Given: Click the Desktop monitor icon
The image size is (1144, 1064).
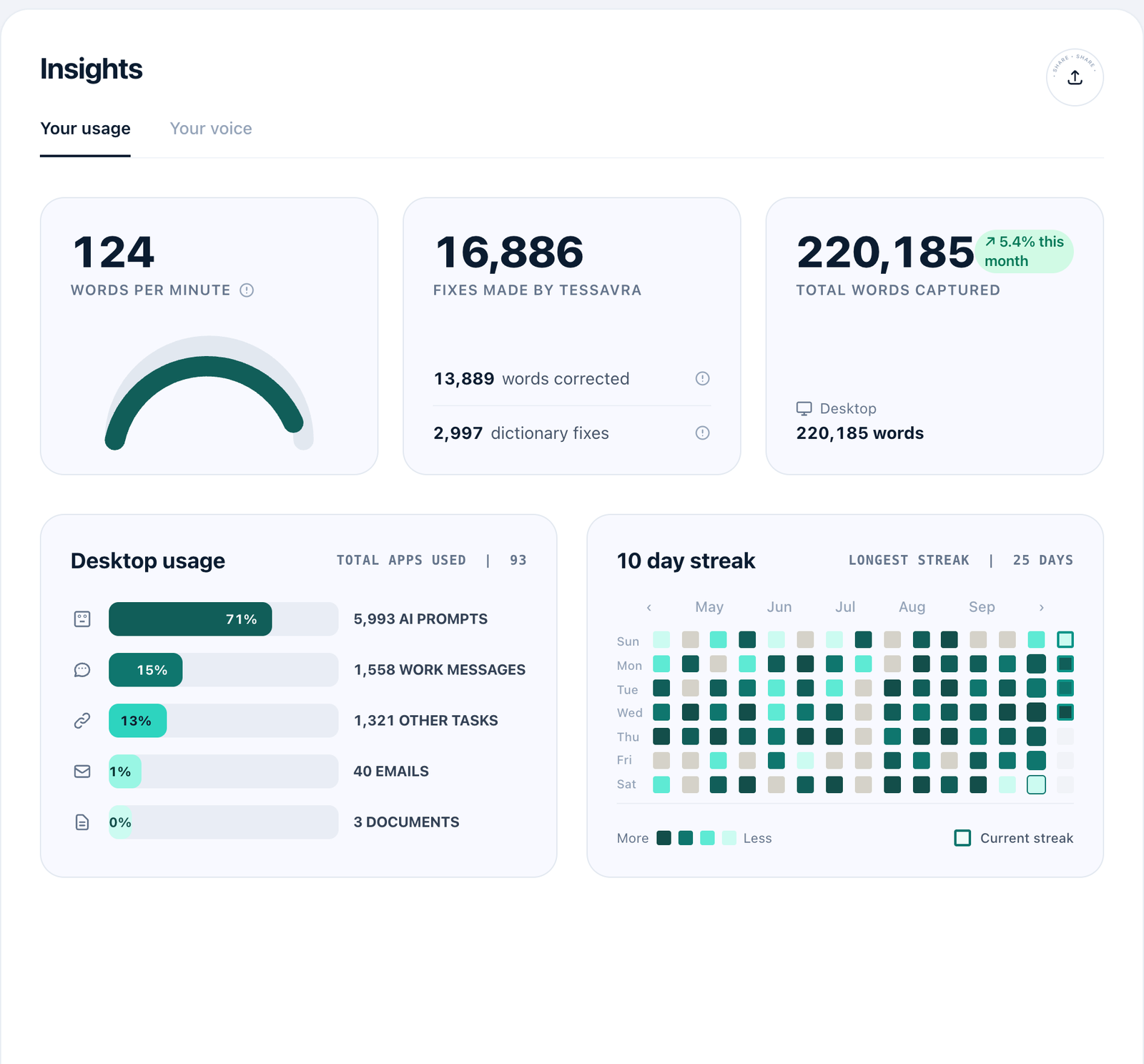Looking at the screenshot, I should 804,408.
